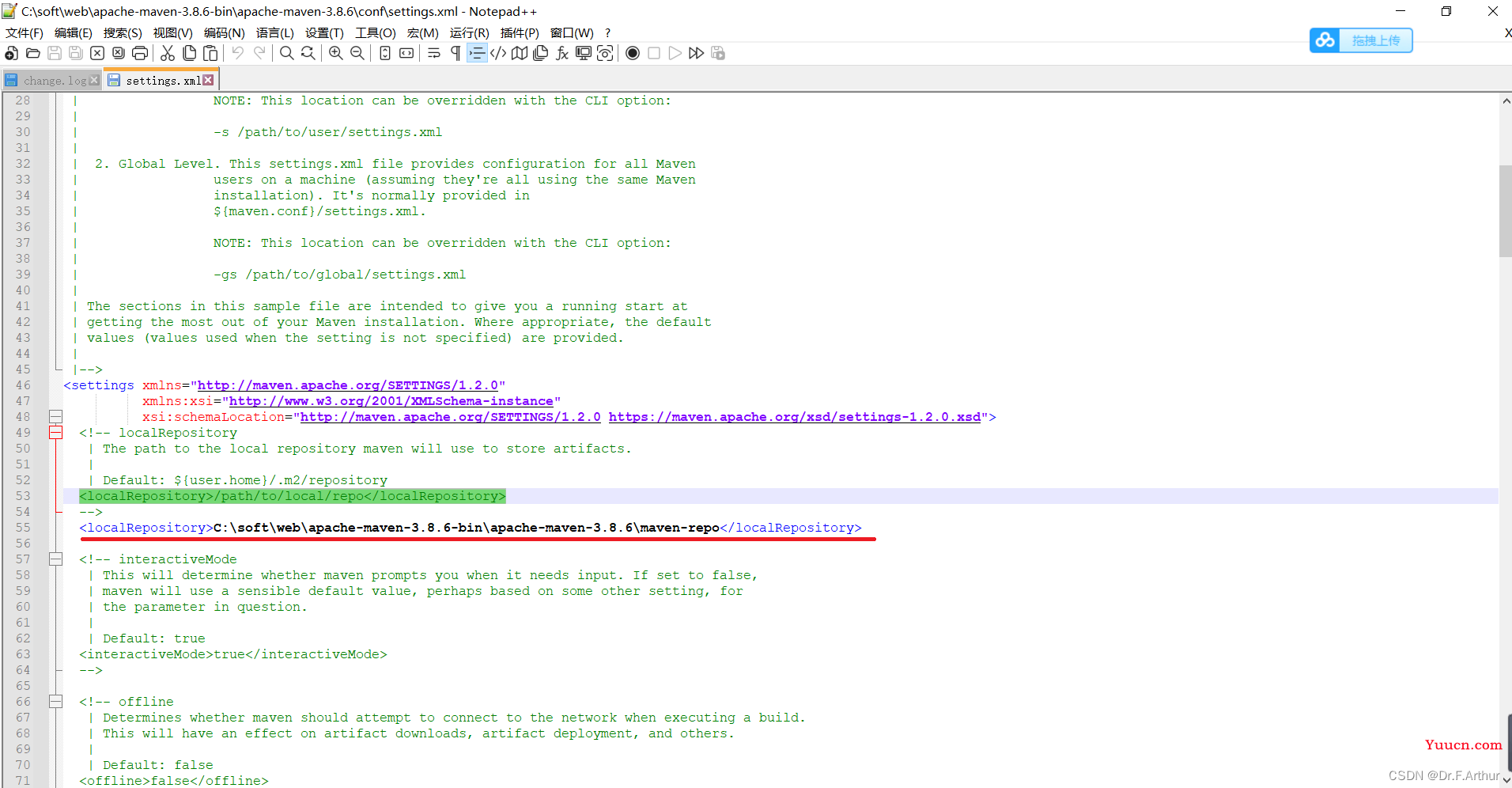Toggle the Indent Guide icon

pyautogui.click(x=477, y=53)
